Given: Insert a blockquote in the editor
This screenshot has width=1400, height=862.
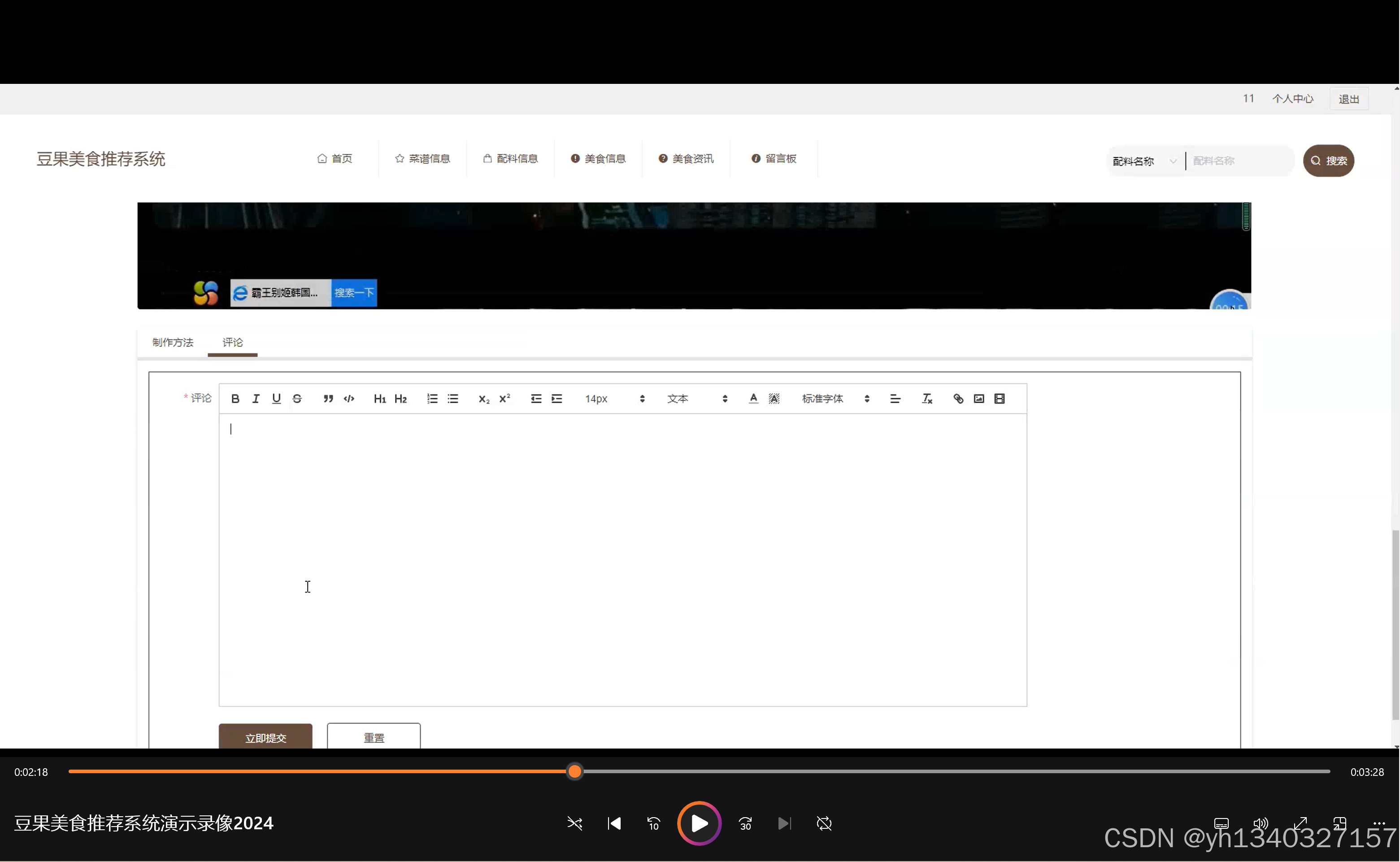Looking at the screenshot, I should tap(328, 399).
